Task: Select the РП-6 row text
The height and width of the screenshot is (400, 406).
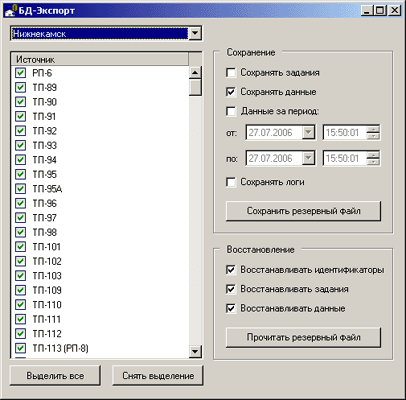Action: coord(42,73)
